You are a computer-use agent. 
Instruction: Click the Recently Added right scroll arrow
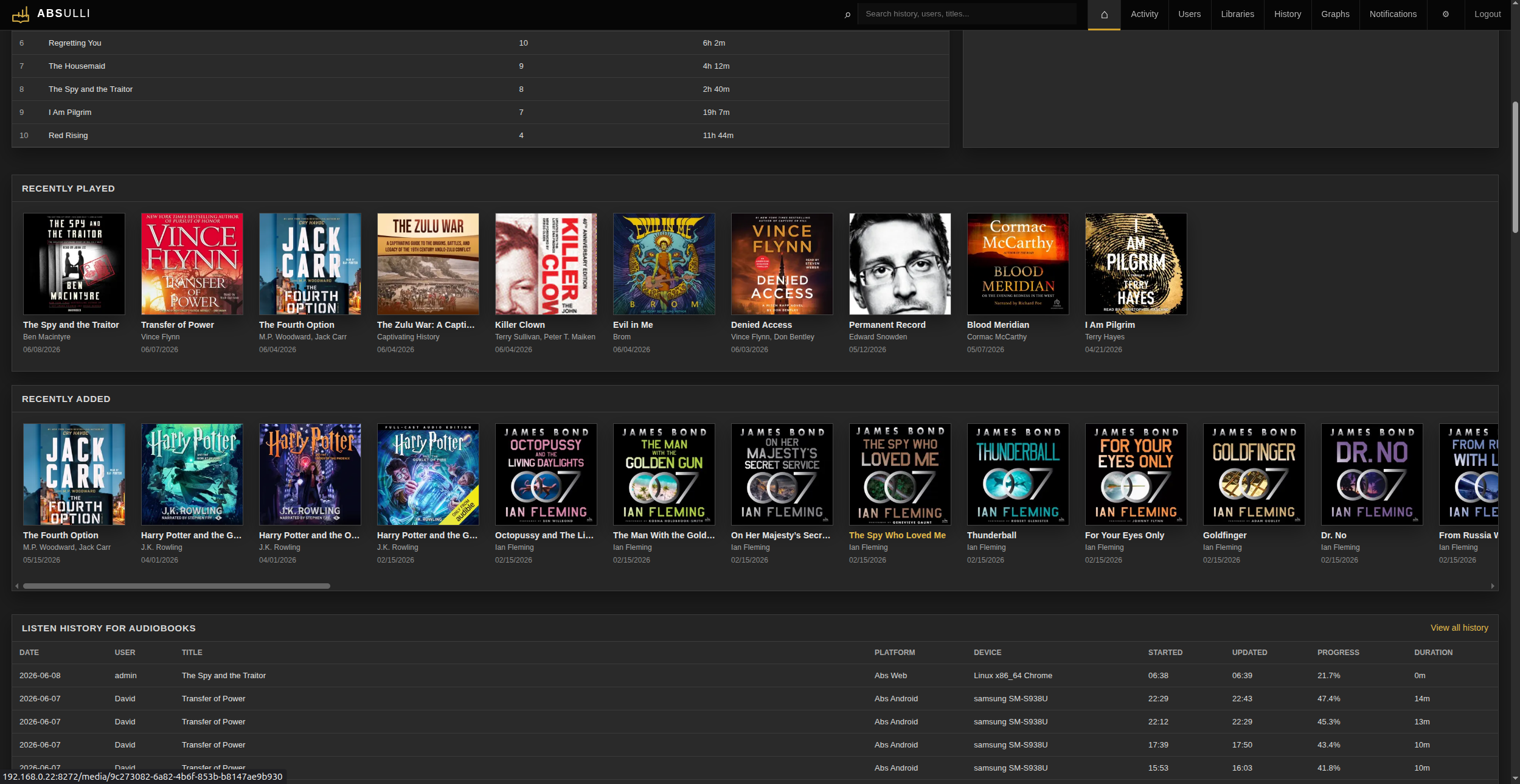(x=1493, y=586)
